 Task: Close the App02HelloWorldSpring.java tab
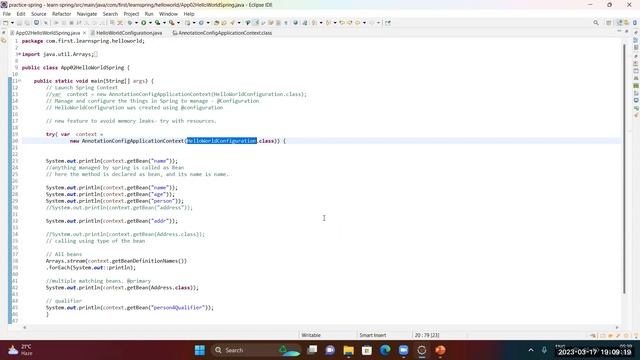pos(84,33)
